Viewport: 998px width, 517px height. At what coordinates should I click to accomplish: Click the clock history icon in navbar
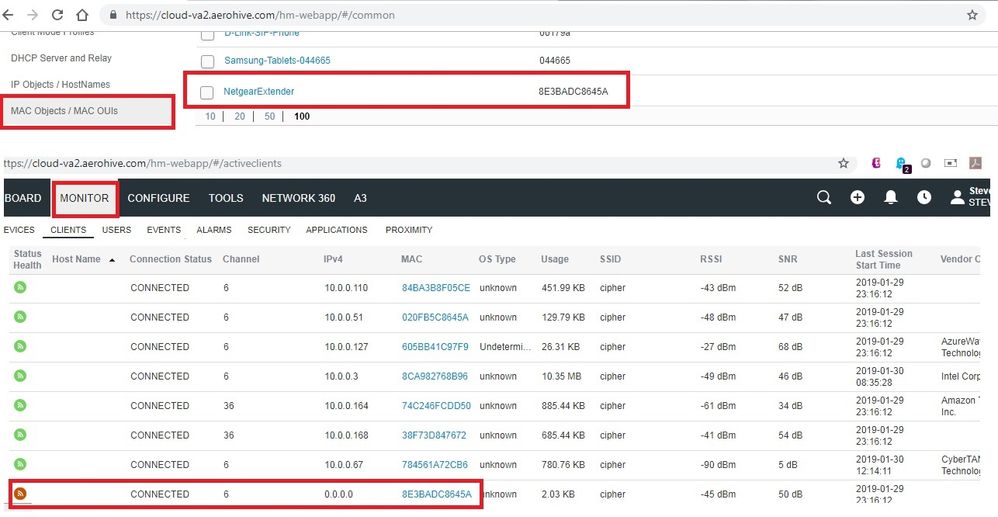(x=924, y=197)
